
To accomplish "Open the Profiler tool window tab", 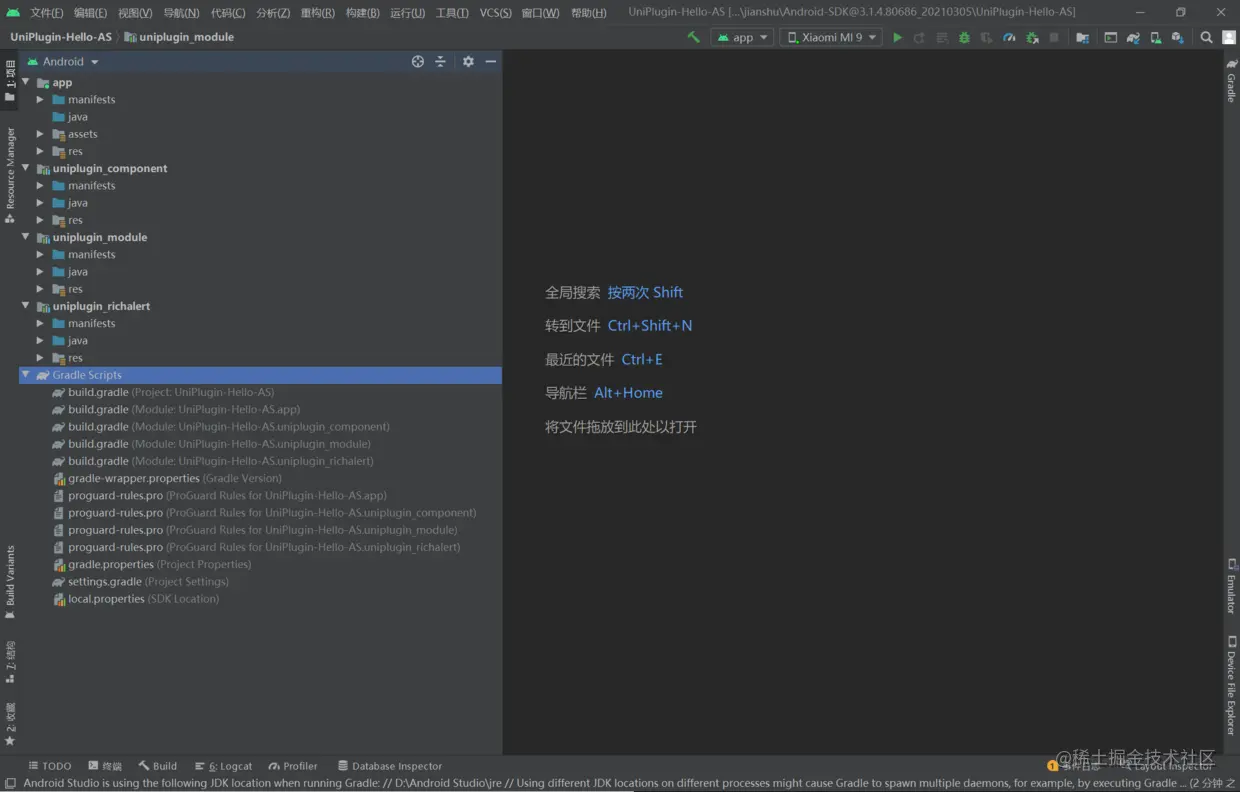I will coord(293,766).
